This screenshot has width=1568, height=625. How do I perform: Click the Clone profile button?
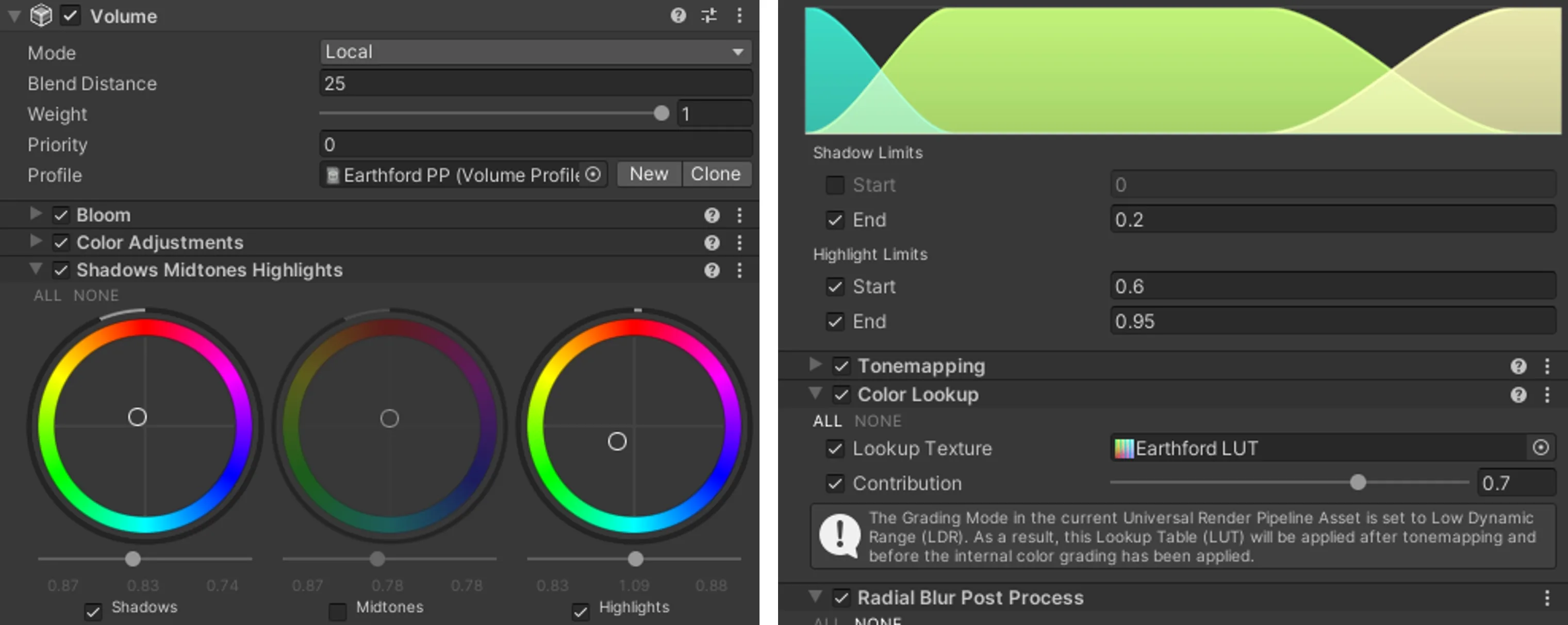tap(716, 175)
